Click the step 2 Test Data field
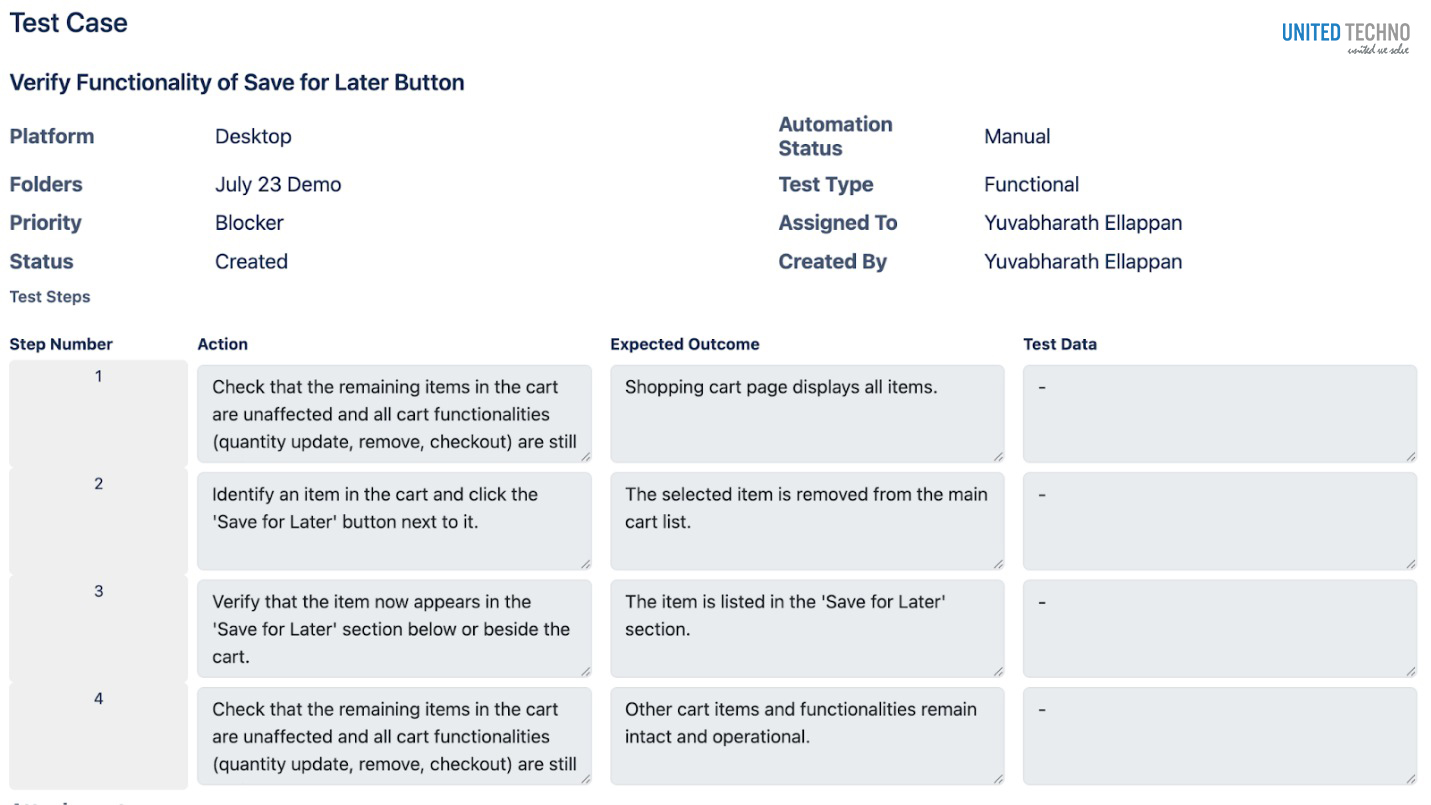This screenshot has width=1431, height=805. 1219,521
